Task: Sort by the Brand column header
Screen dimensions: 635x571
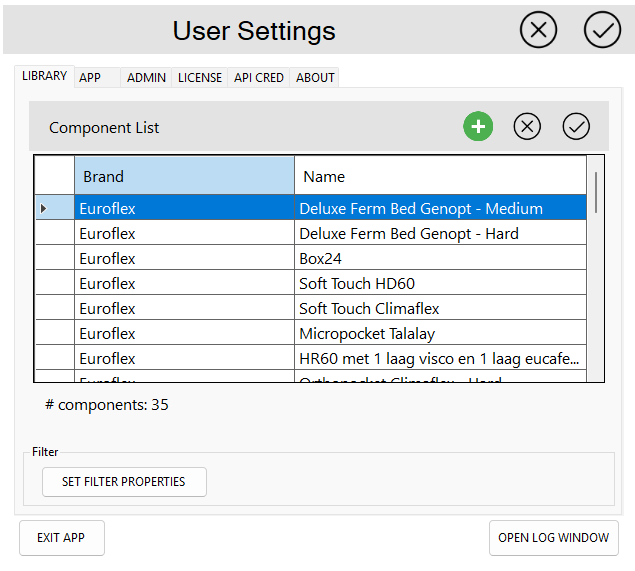Action: (x=184, y=176)
